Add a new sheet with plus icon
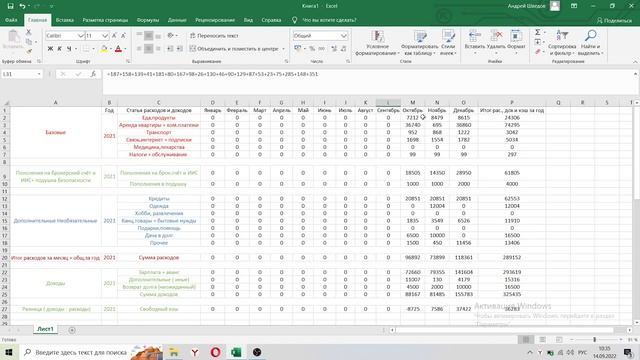This screenshot has height=360, width=640. pos(72,330)
